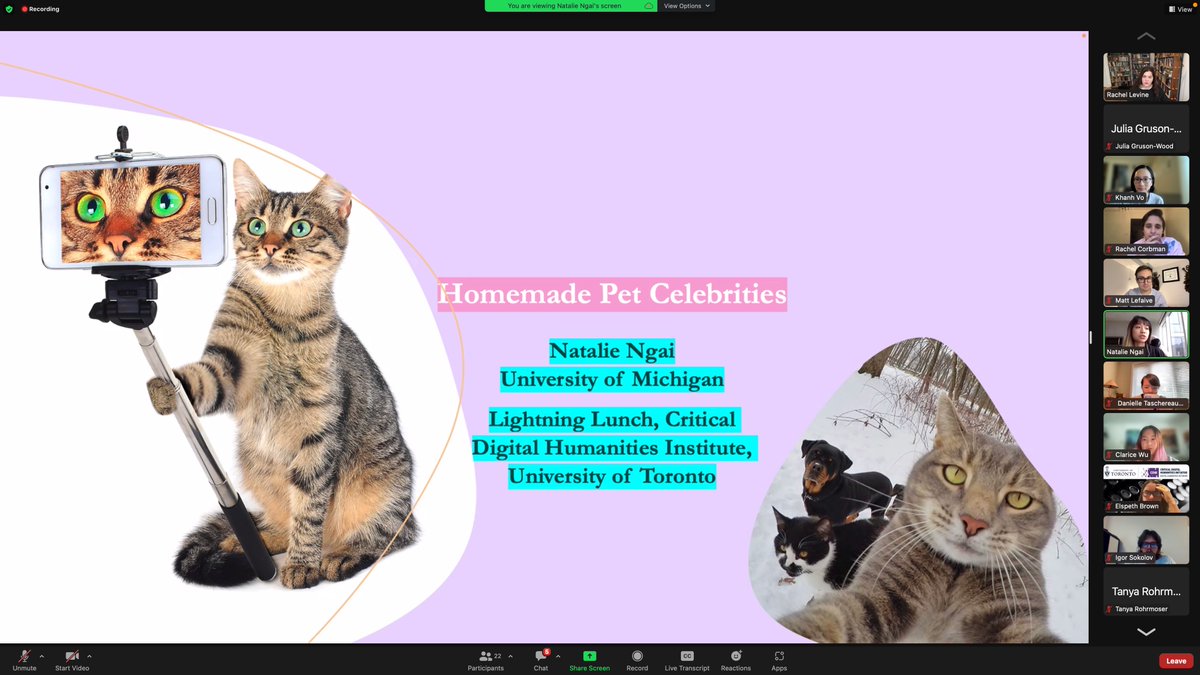Click the side panel resize handle
This screenshot has height=675, width=1200.
click(x=1092, y=337)
